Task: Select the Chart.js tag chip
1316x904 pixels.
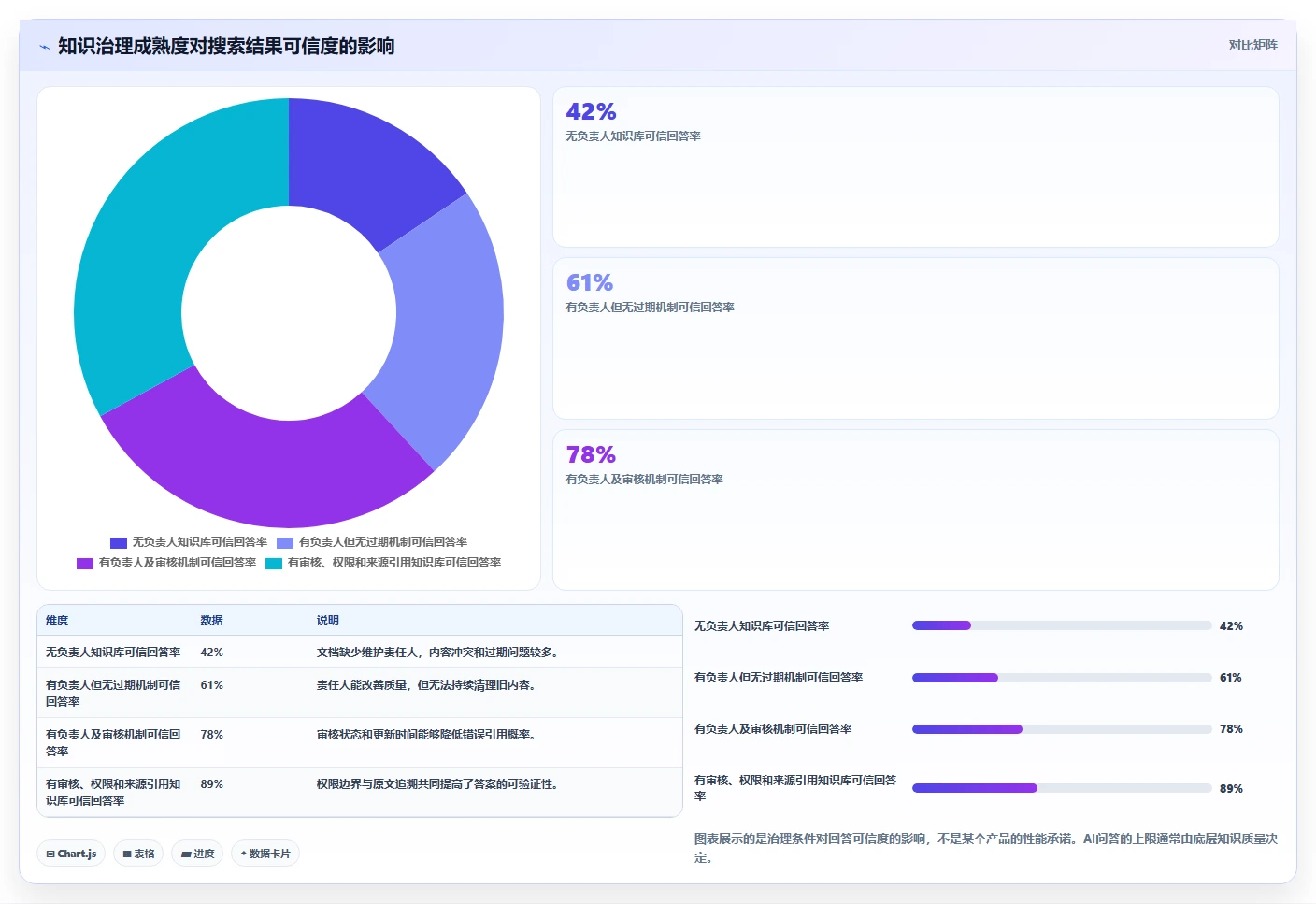Action: (x=71, y=854)
